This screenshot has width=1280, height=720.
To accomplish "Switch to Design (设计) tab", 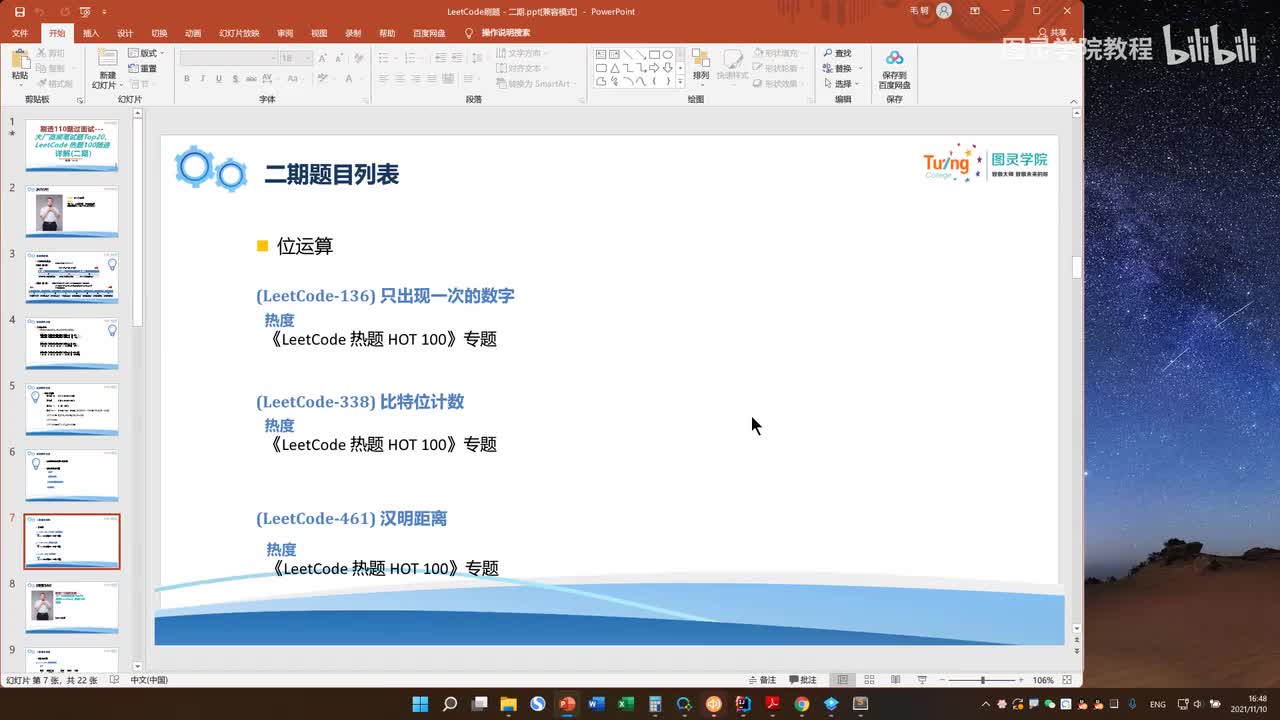I will [125, 33].
